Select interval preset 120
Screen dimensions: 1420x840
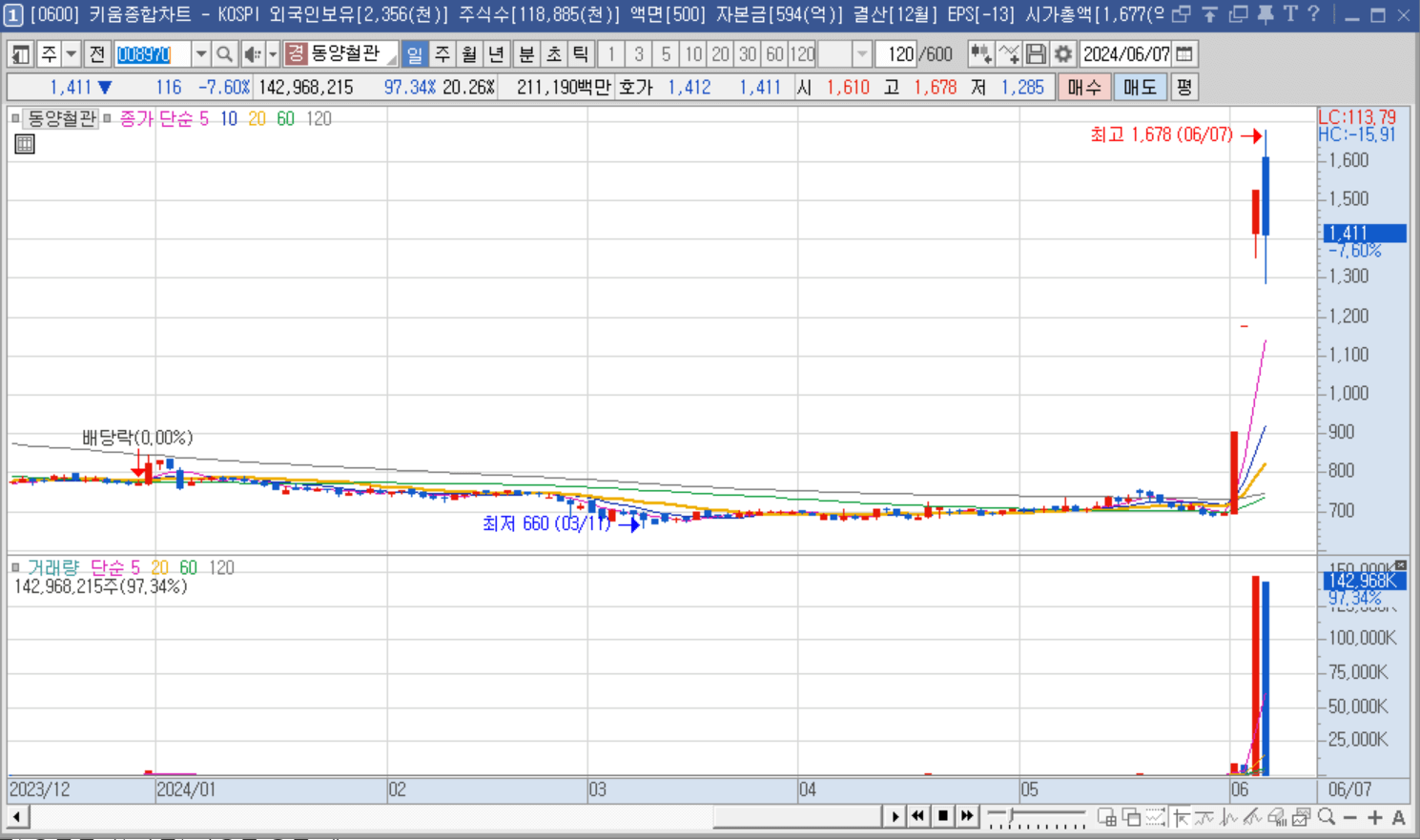point(802,54)
